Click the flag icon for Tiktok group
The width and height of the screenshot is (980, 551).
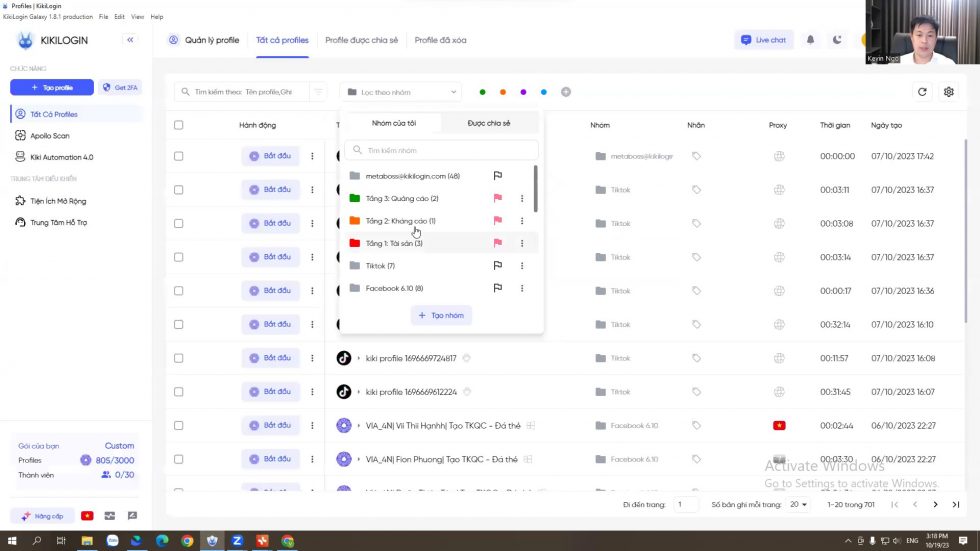[x=497, y=266]
